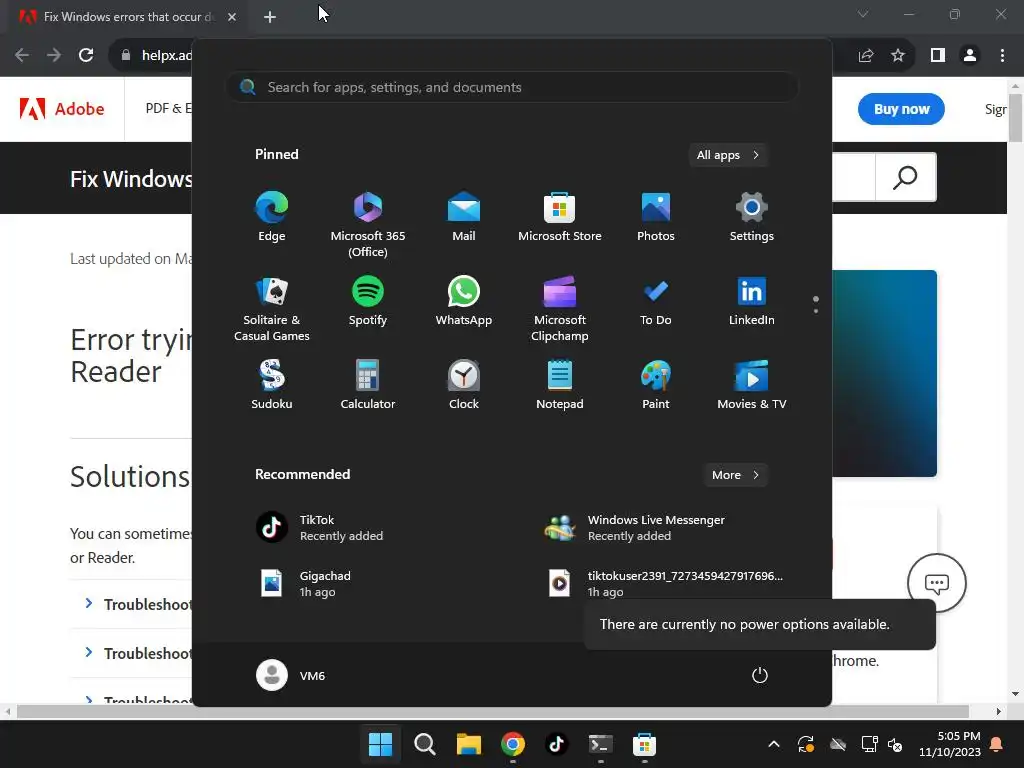Launch the LinkedIn app
1024x768 pixels.
point(752,301)
